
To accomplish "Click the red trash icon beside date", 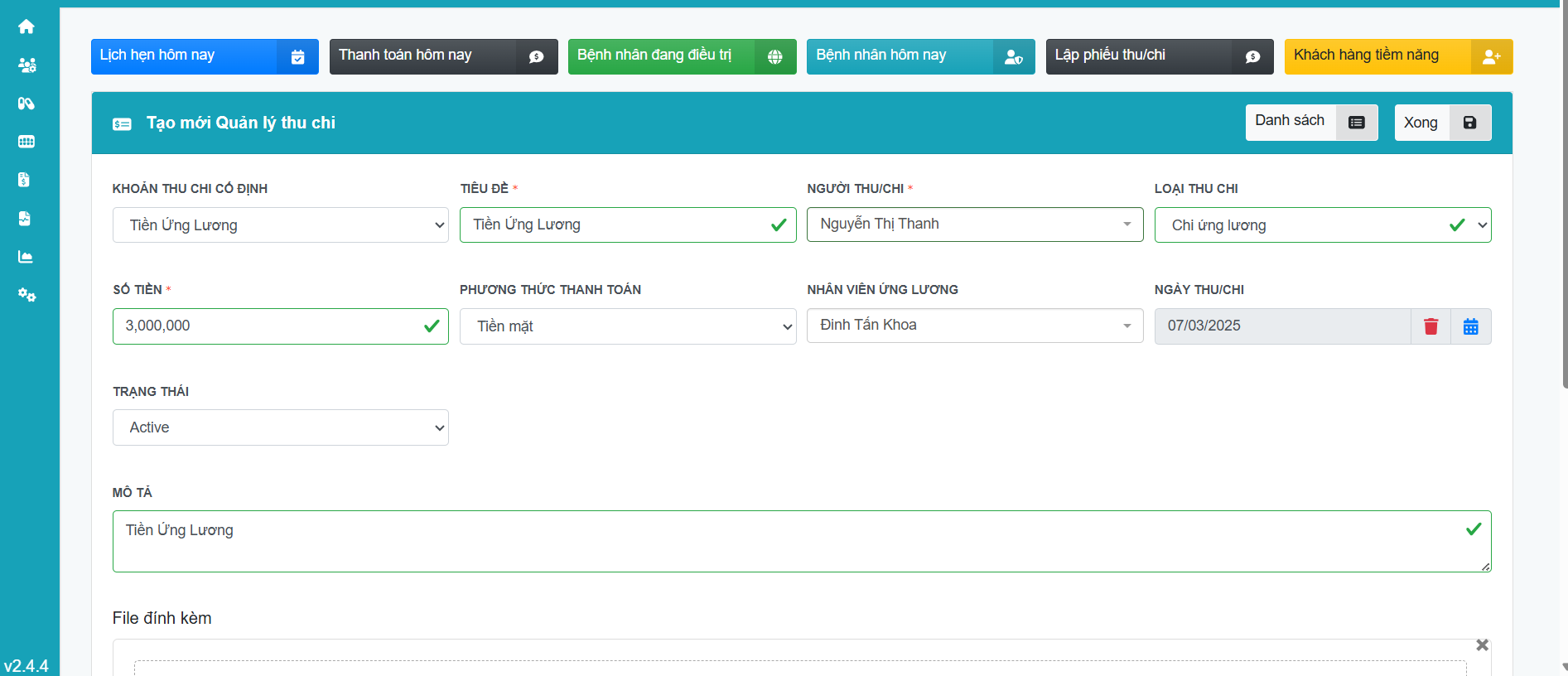I will pos(1430,326).
